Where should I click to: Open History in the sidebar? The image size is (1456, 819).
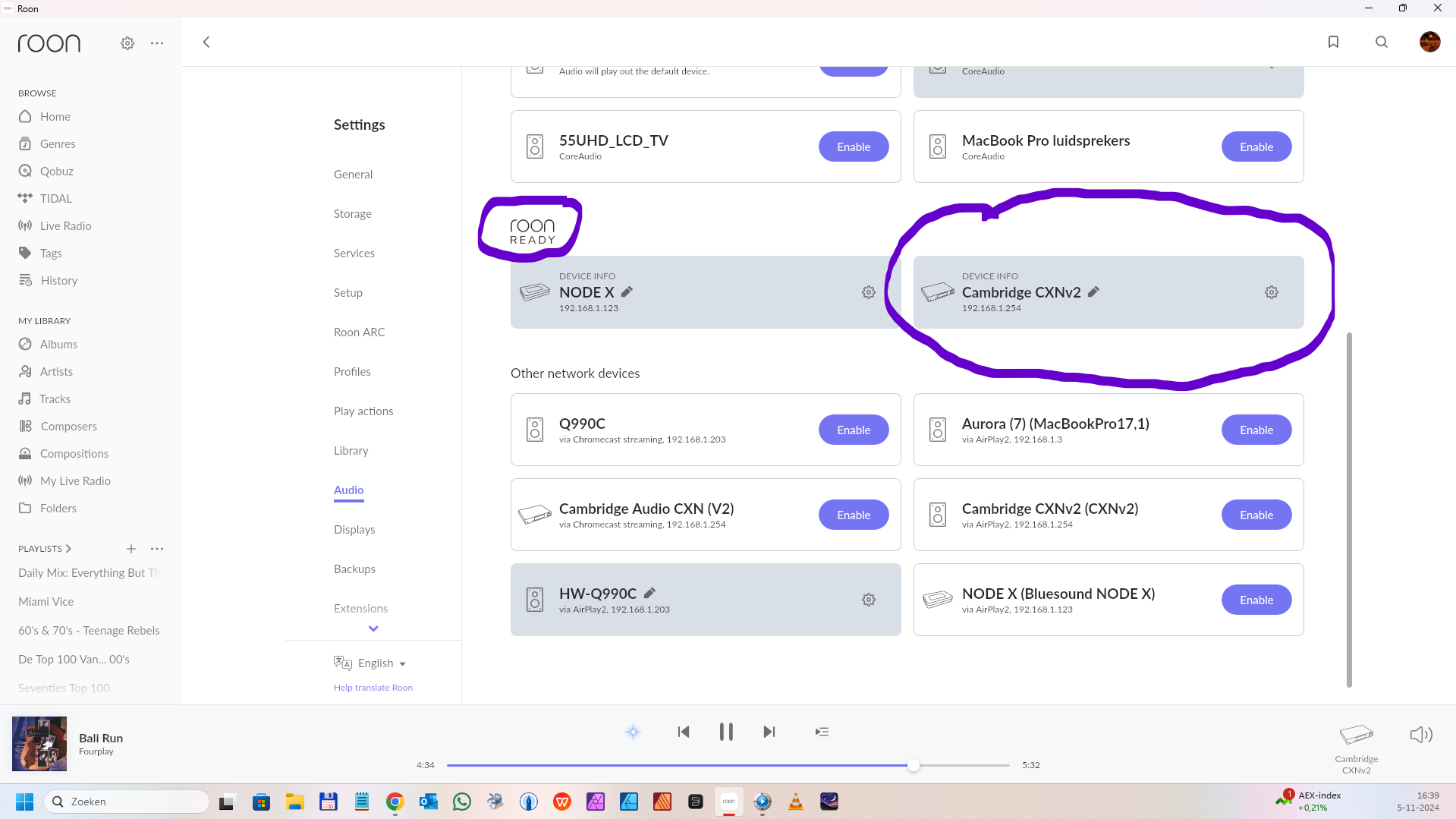(x=49, y=280)
